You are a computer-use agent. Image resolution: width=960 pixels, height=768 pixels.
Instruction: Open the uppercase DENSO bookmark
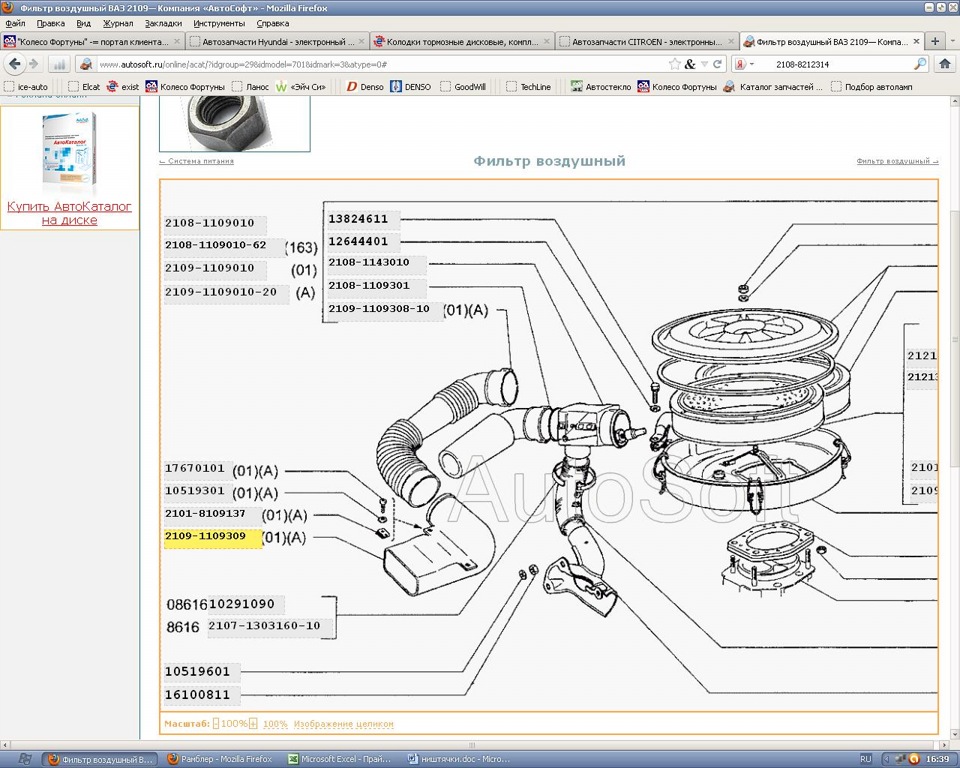point(411,87)
